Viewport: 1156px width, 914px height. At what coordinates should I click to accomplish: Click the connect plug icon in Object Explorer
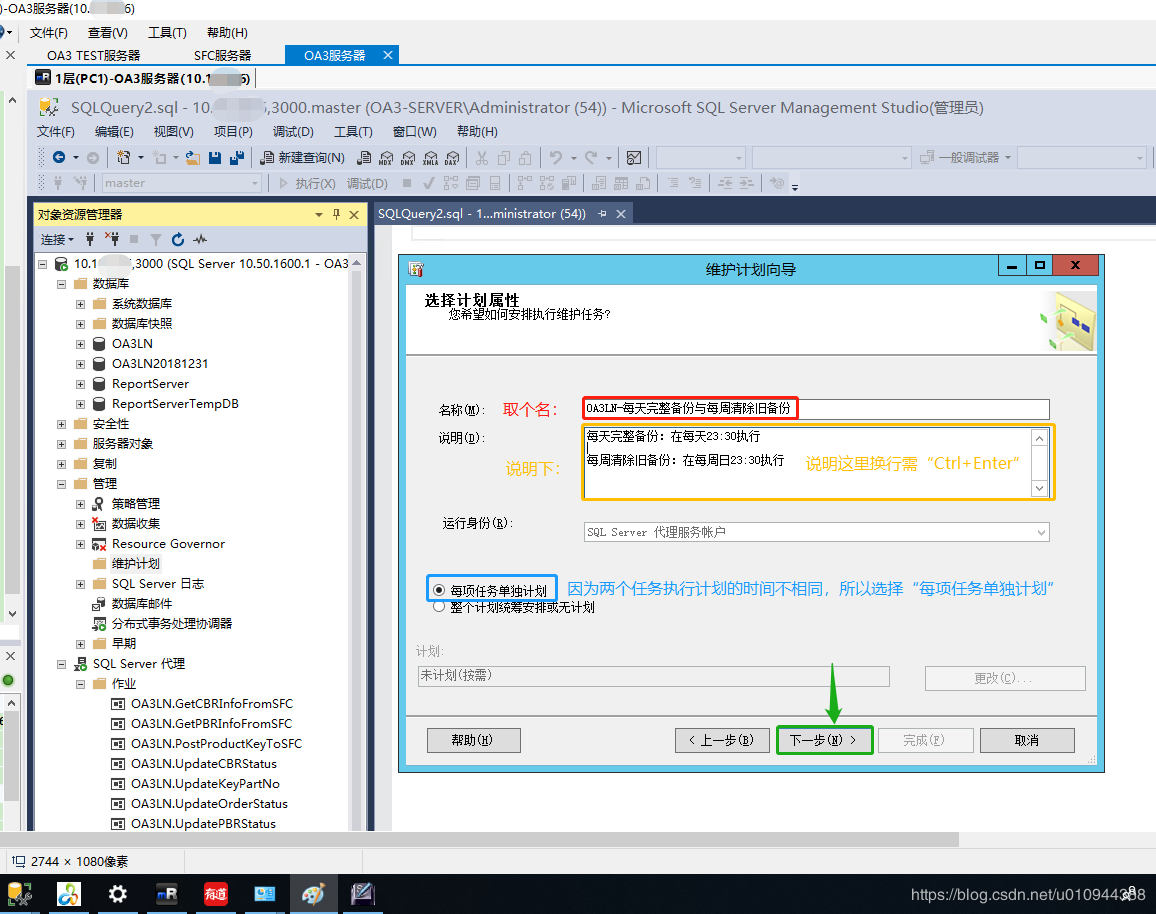[90, 239]
